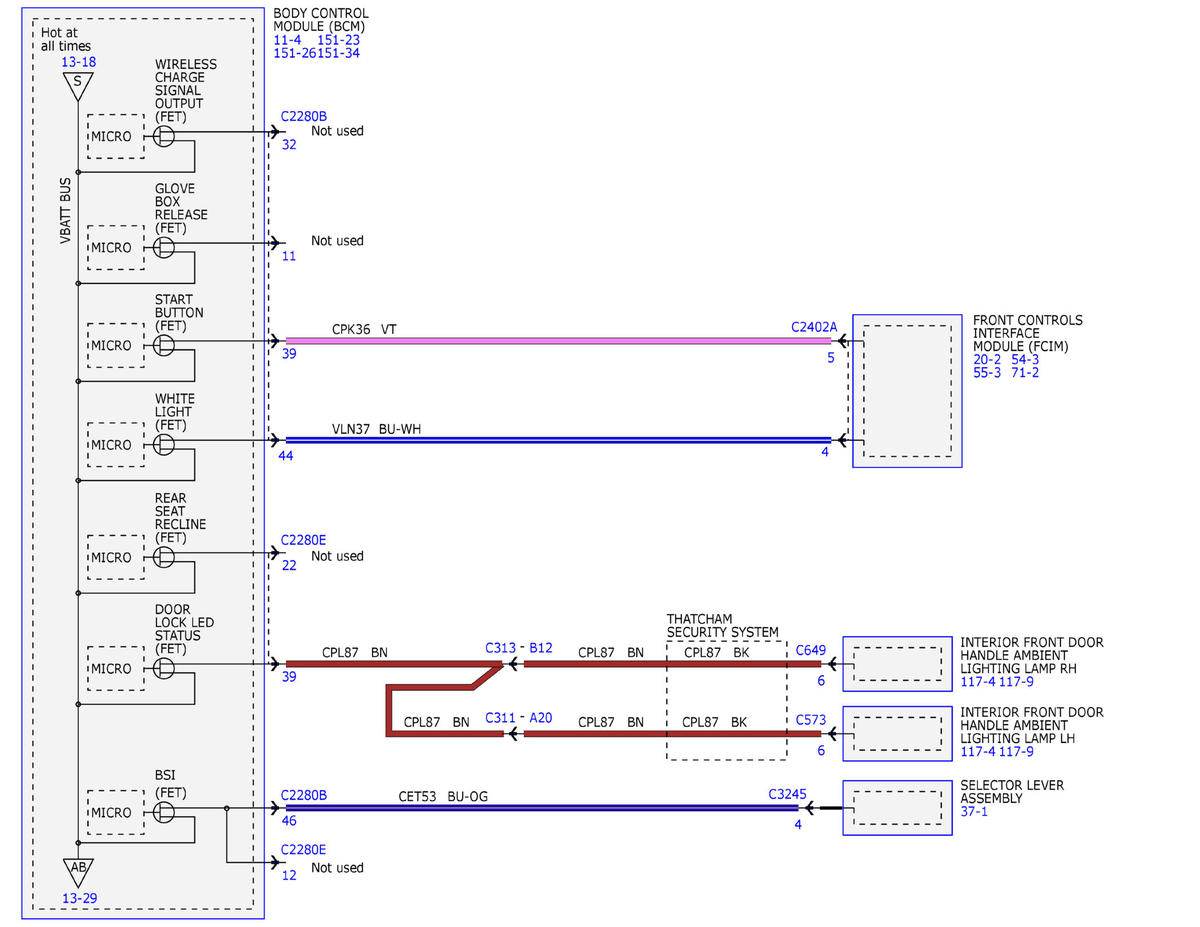Select connector C2280B at pin 46
The height and width of the screenshot is (927, 1200).
pyautogui.click(x=303, y=795)
